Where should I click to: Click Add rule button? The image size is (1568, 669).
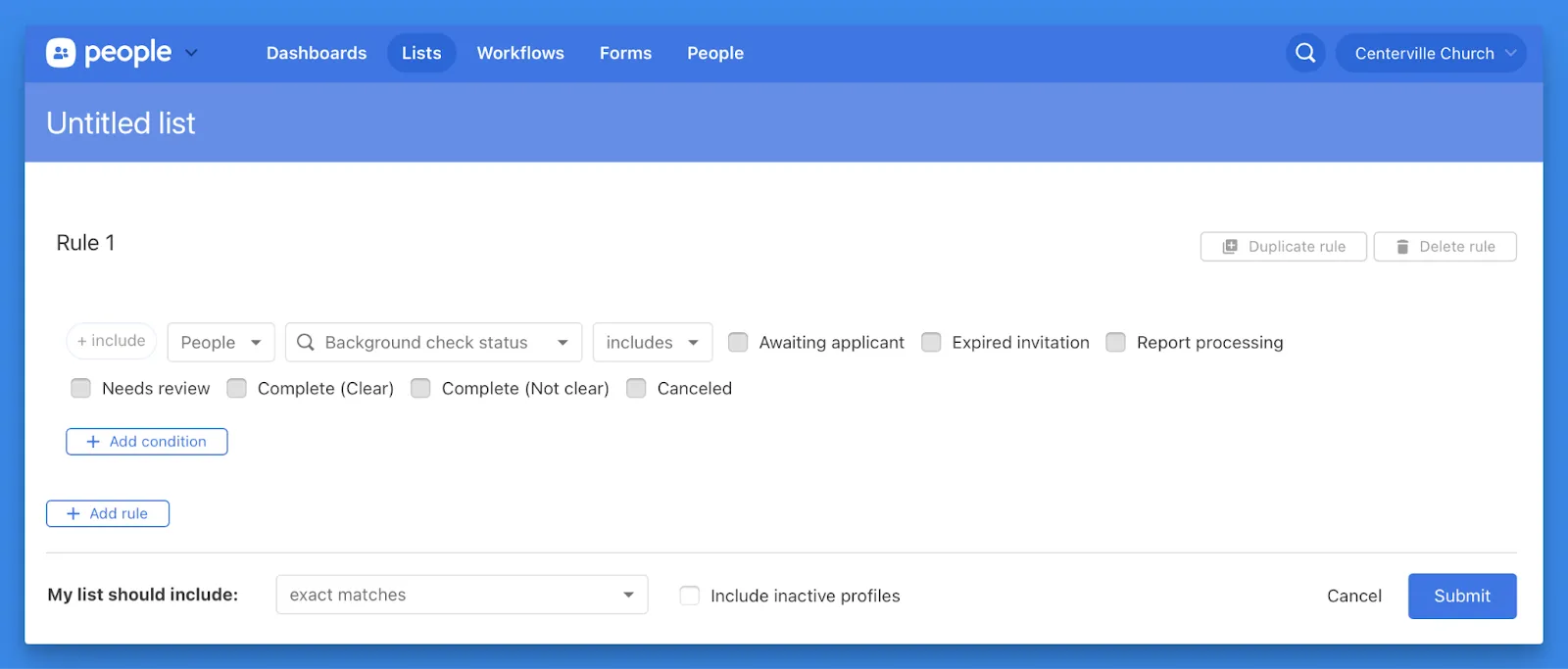(x=108, y=513)
